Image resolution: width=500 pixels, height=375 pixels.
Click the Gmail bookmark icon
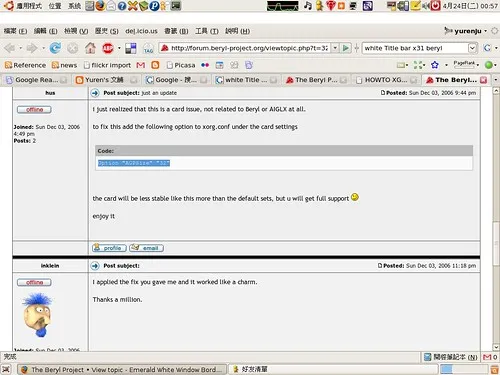(x=141, y=65)
